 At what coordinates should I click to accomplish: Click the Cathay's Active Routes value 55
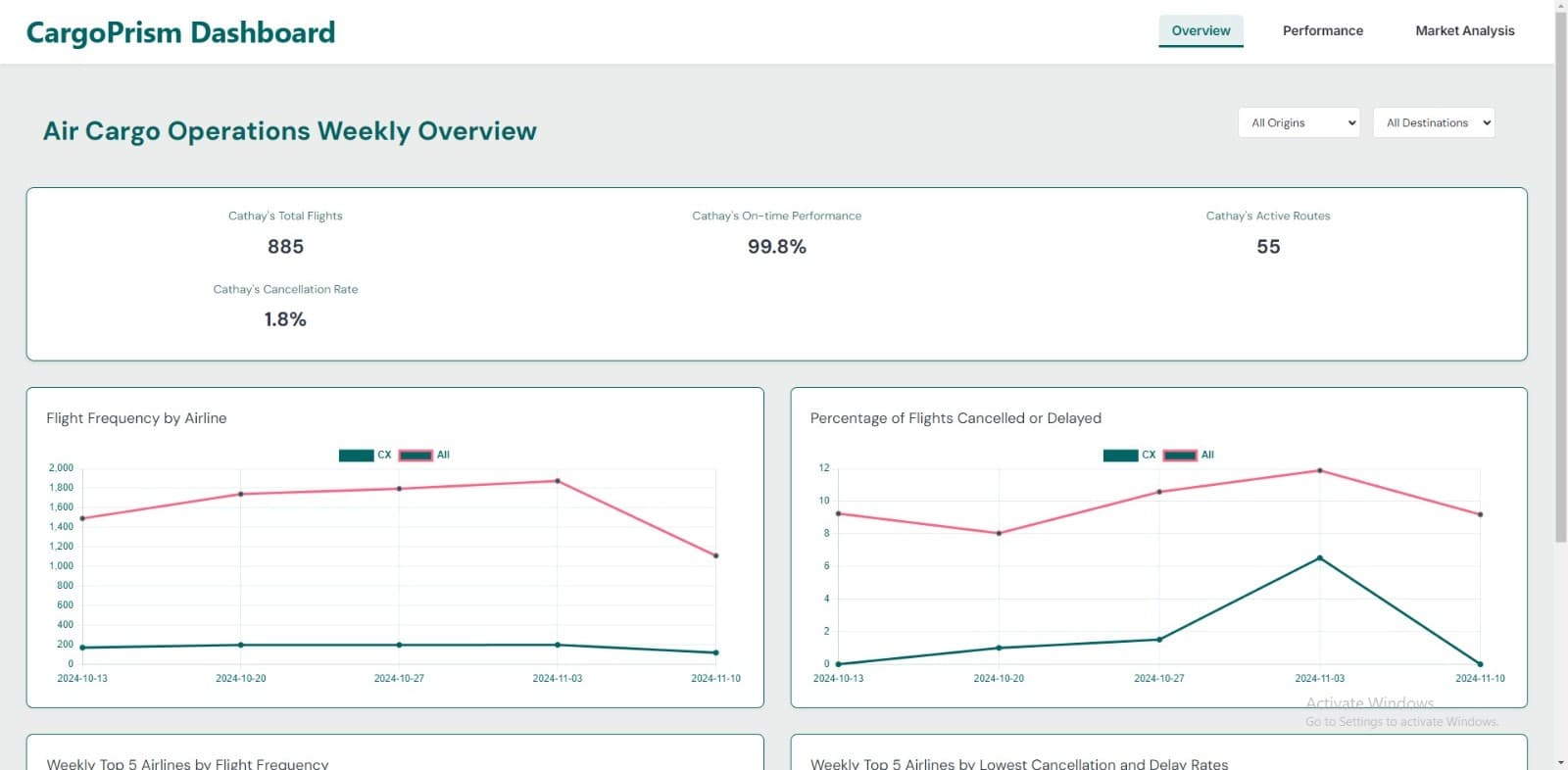(1268, 247)
